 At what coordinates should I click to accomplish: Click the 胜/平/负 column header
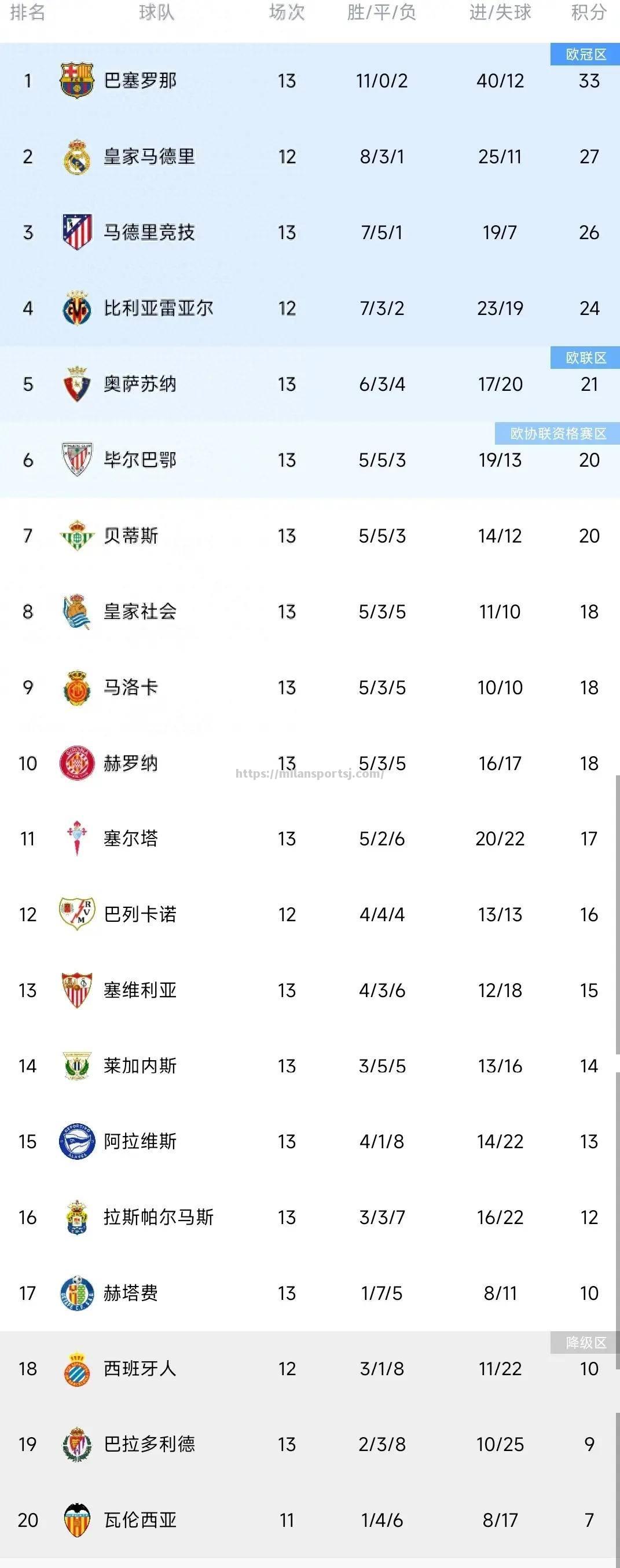point(381,12)
